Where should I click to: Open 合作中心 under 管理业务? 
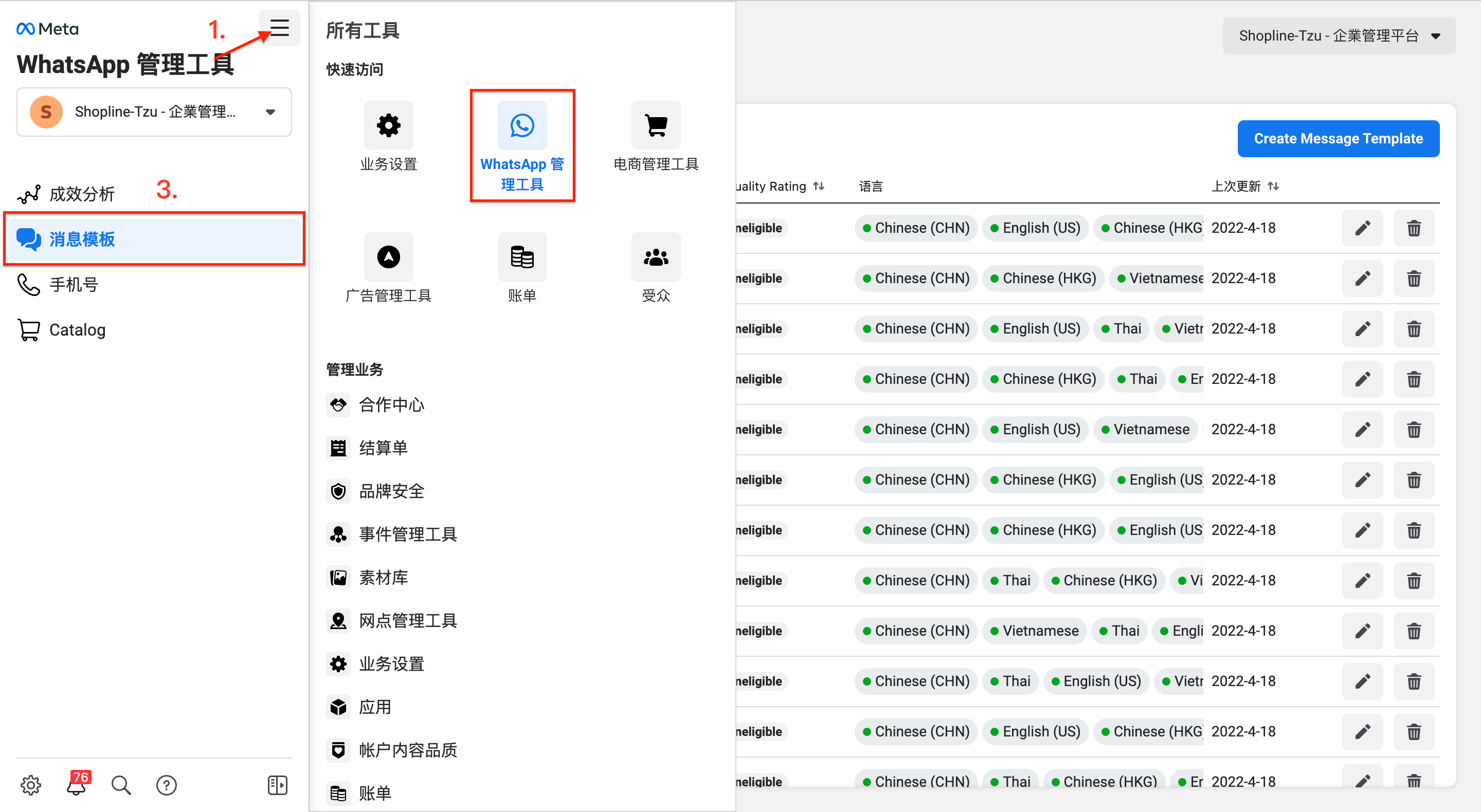point(391,404)
